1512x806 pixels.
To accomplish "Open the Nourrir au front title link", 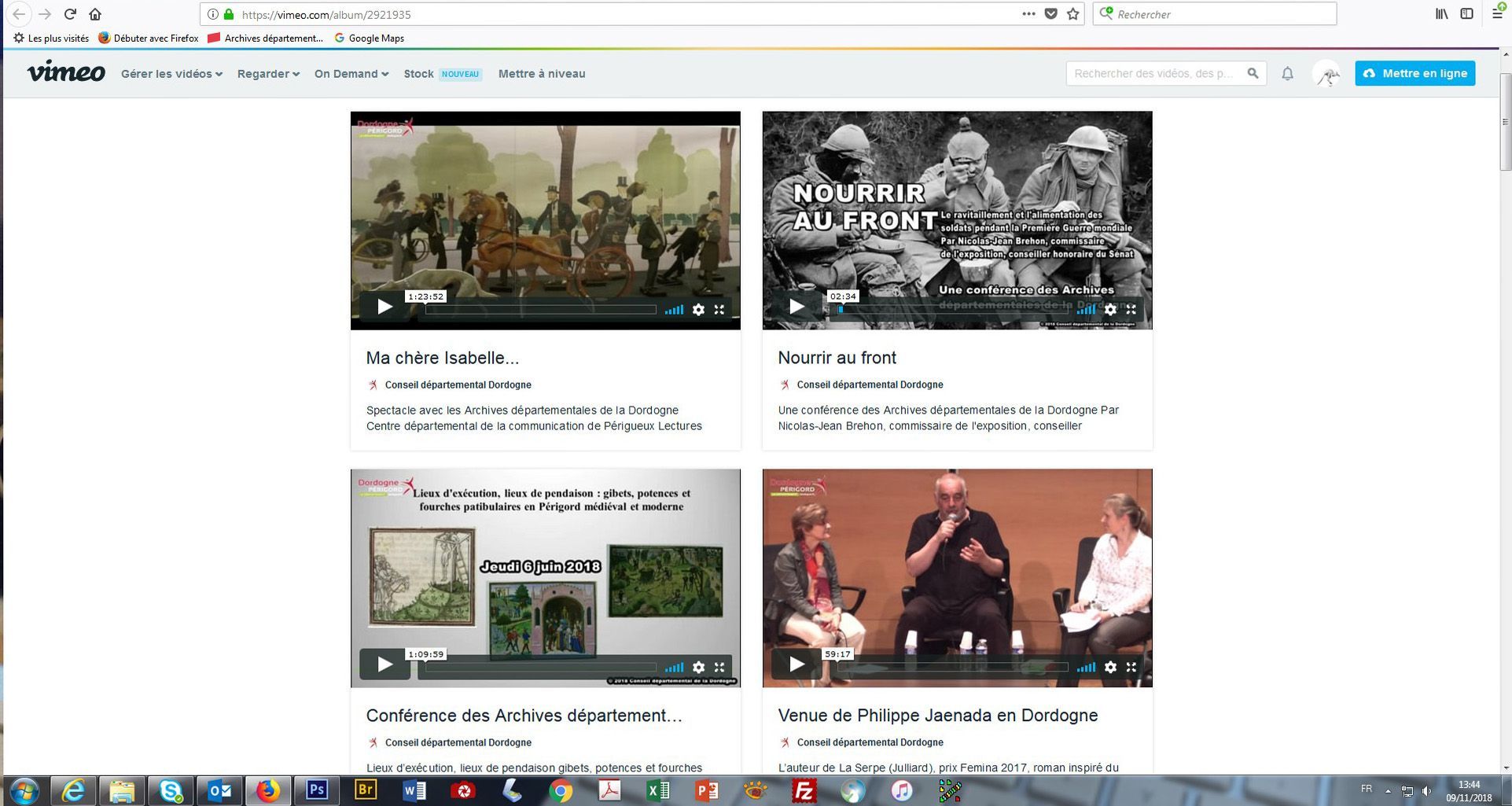I will tap(837, 358).
